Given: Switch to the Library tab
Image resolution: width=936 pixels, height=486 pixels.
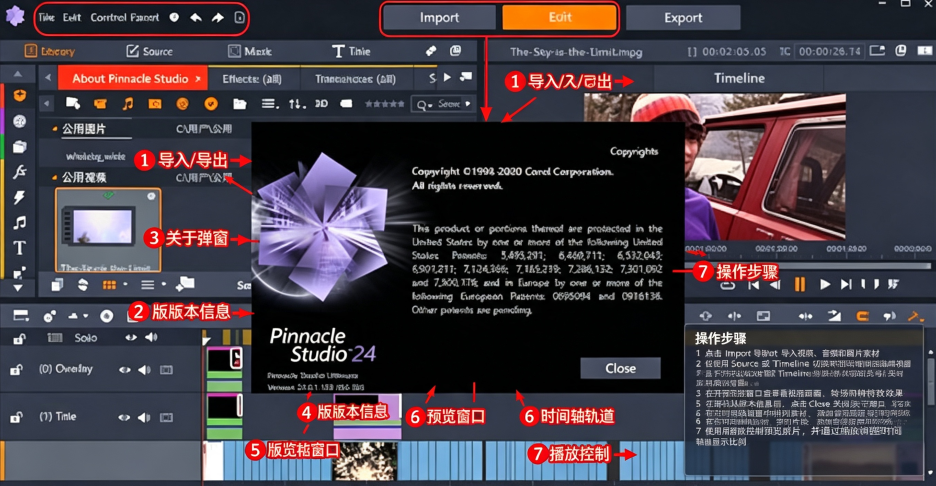Looking at the screenshot, I should (x=50, y=51).
